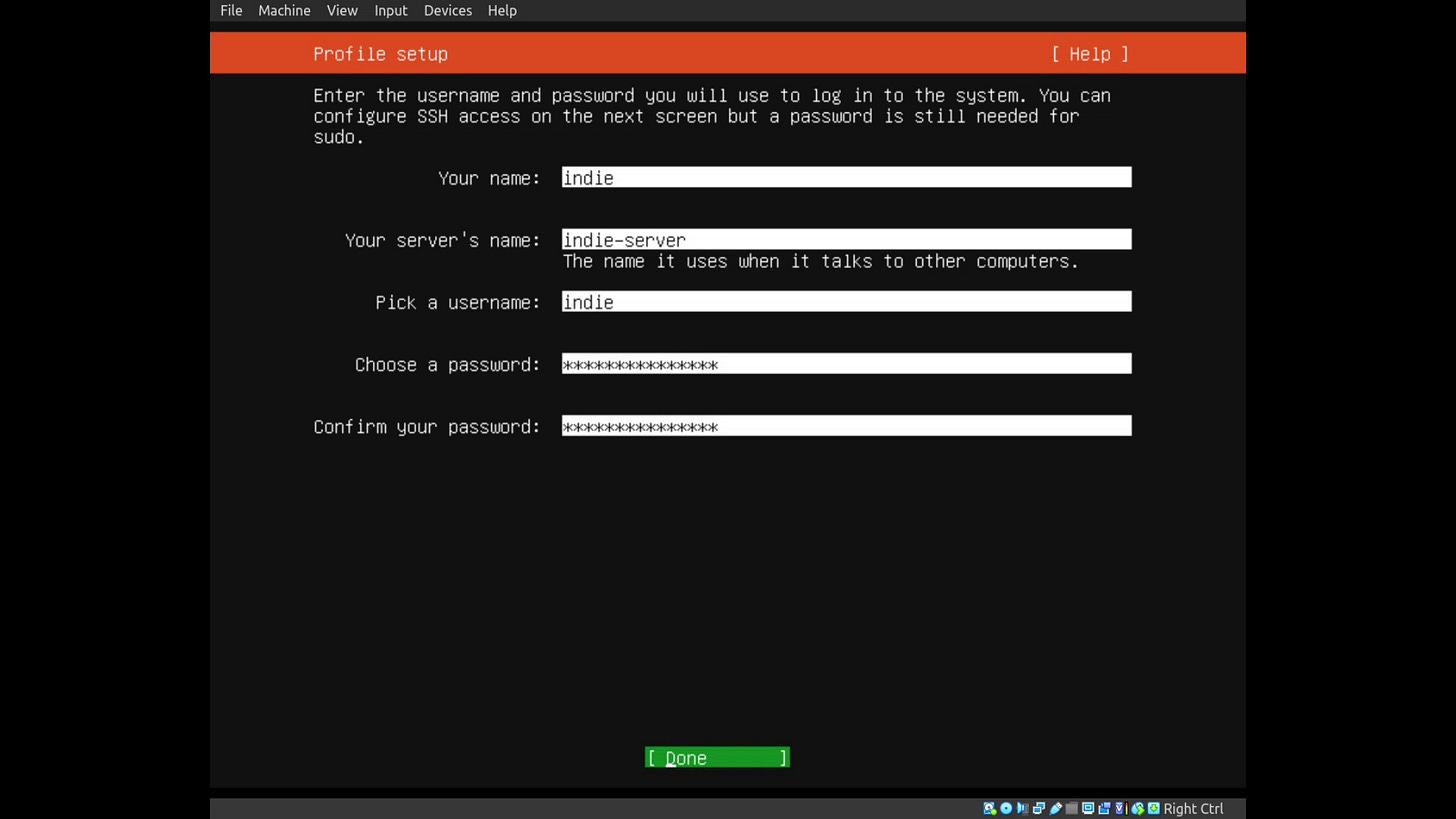Screen dimensions: 1456x819
Task: Open the Machine menu
Action: pyautogui.click(x=284, y=10)
